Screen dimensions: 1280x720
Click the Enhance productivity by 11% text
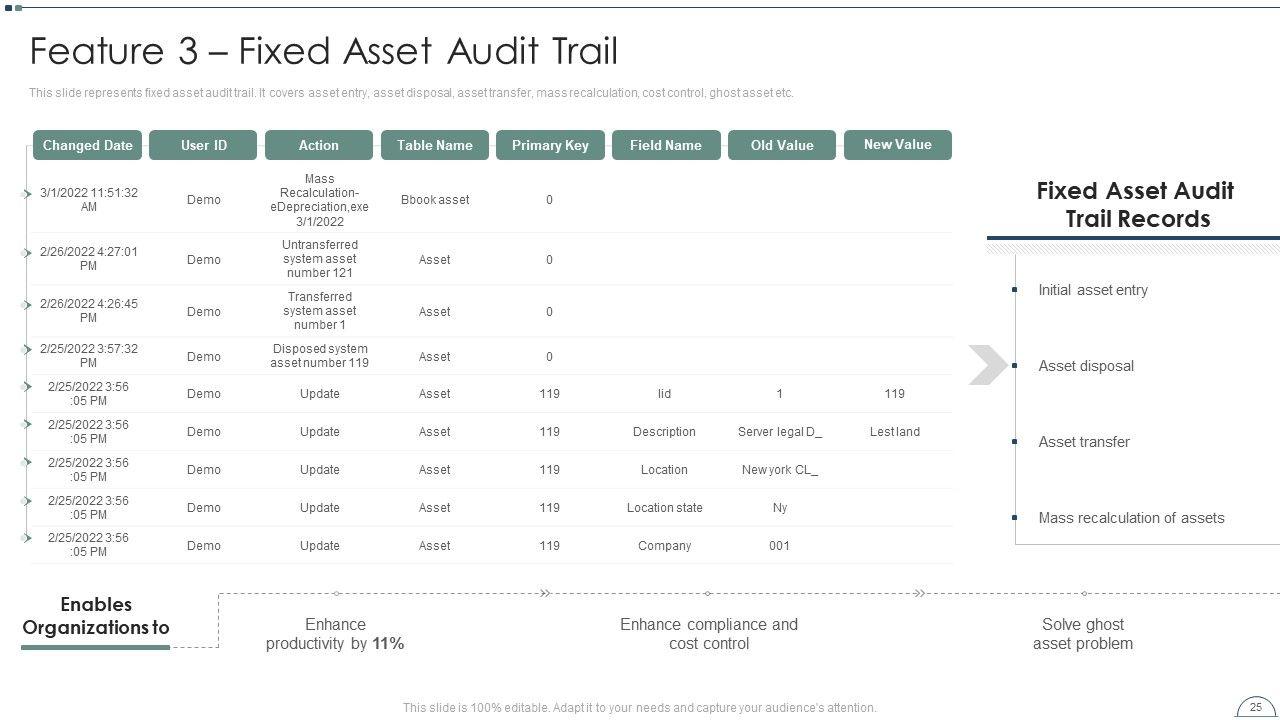point(335,634)
